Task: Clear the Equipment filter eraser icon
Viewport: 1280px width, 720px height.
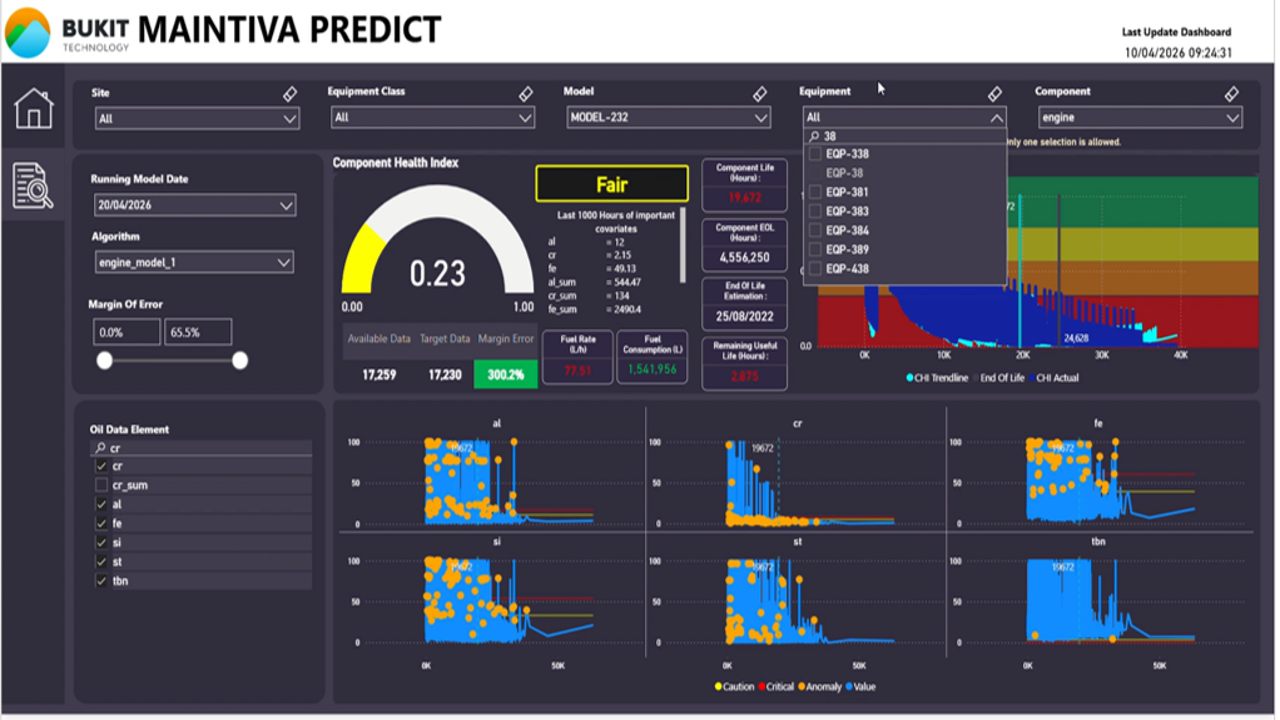Action: [x=995, y=94]
